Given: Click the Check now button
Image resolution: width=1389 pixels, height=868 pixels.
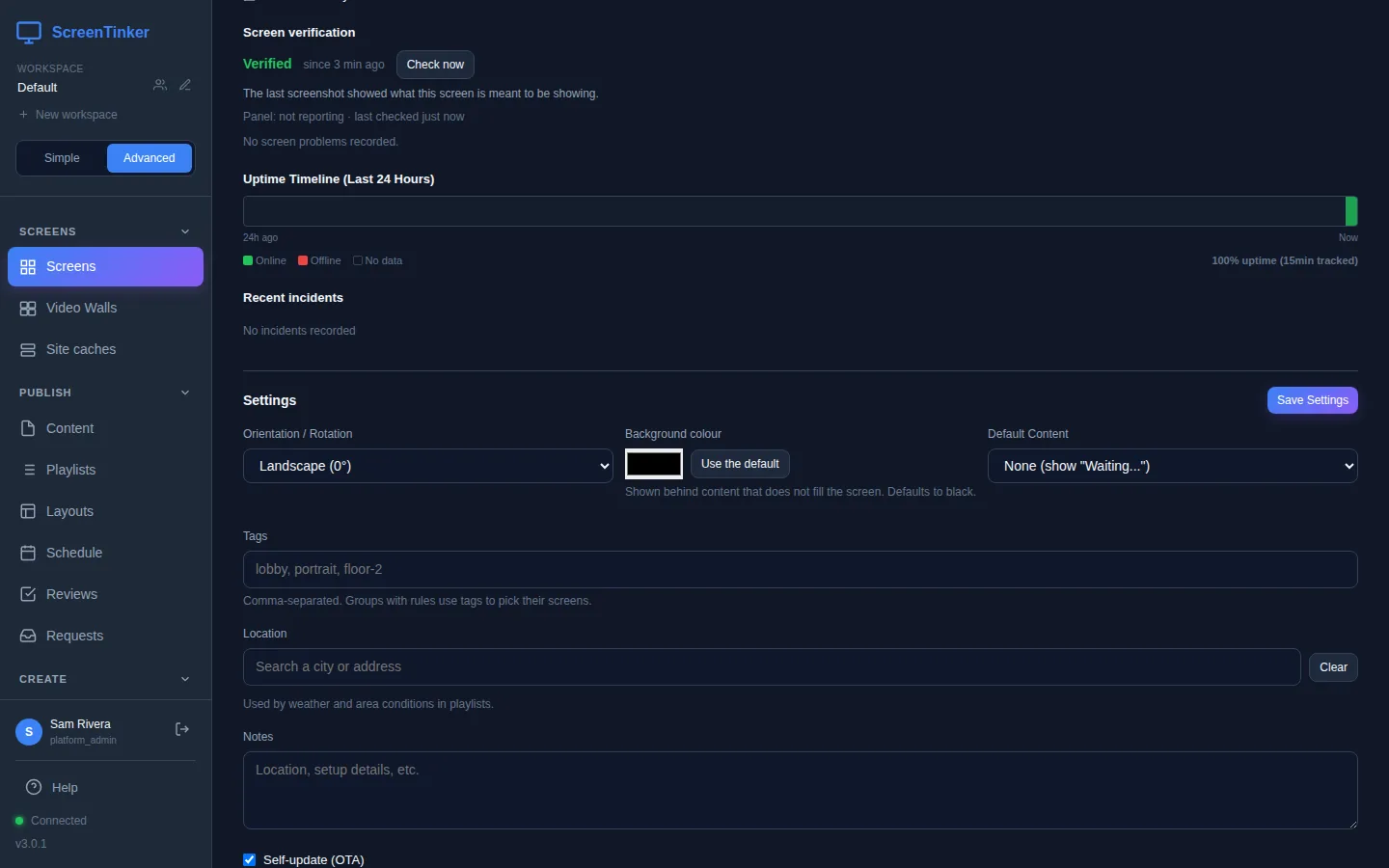Looking at the screenshot, I should 435,65.
